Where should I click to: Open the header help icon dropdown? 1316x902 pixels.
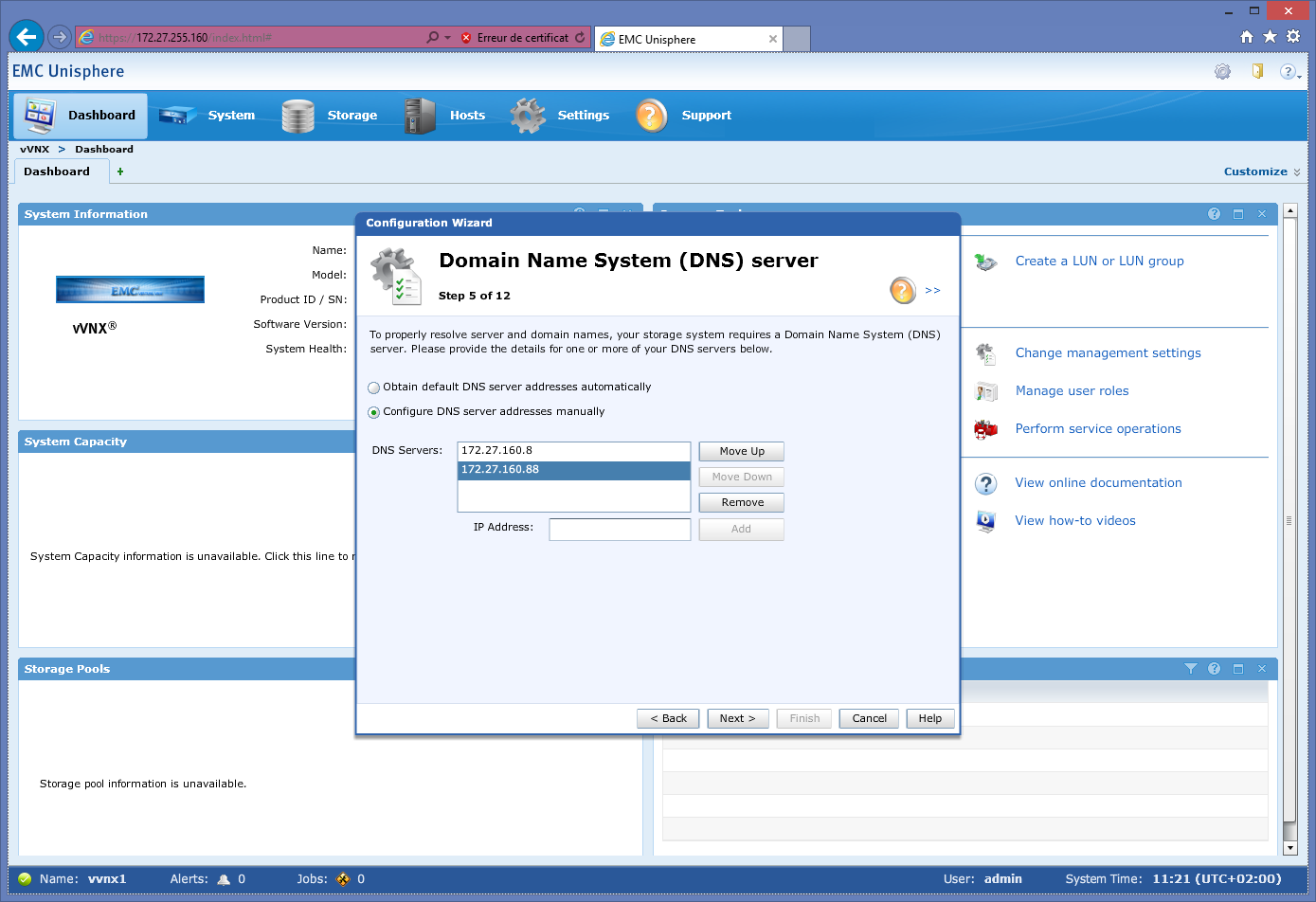[x=1289, y=72]
